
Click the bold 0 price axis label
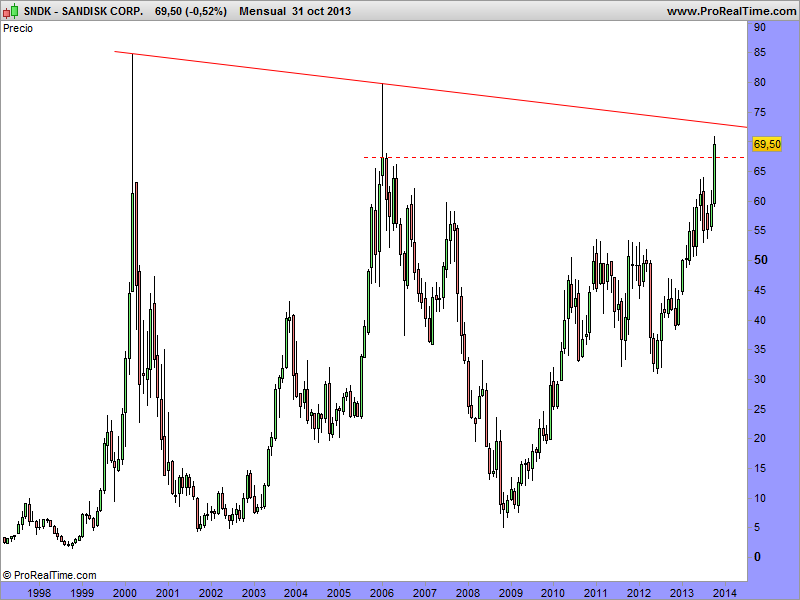click(x=757, y=557)
